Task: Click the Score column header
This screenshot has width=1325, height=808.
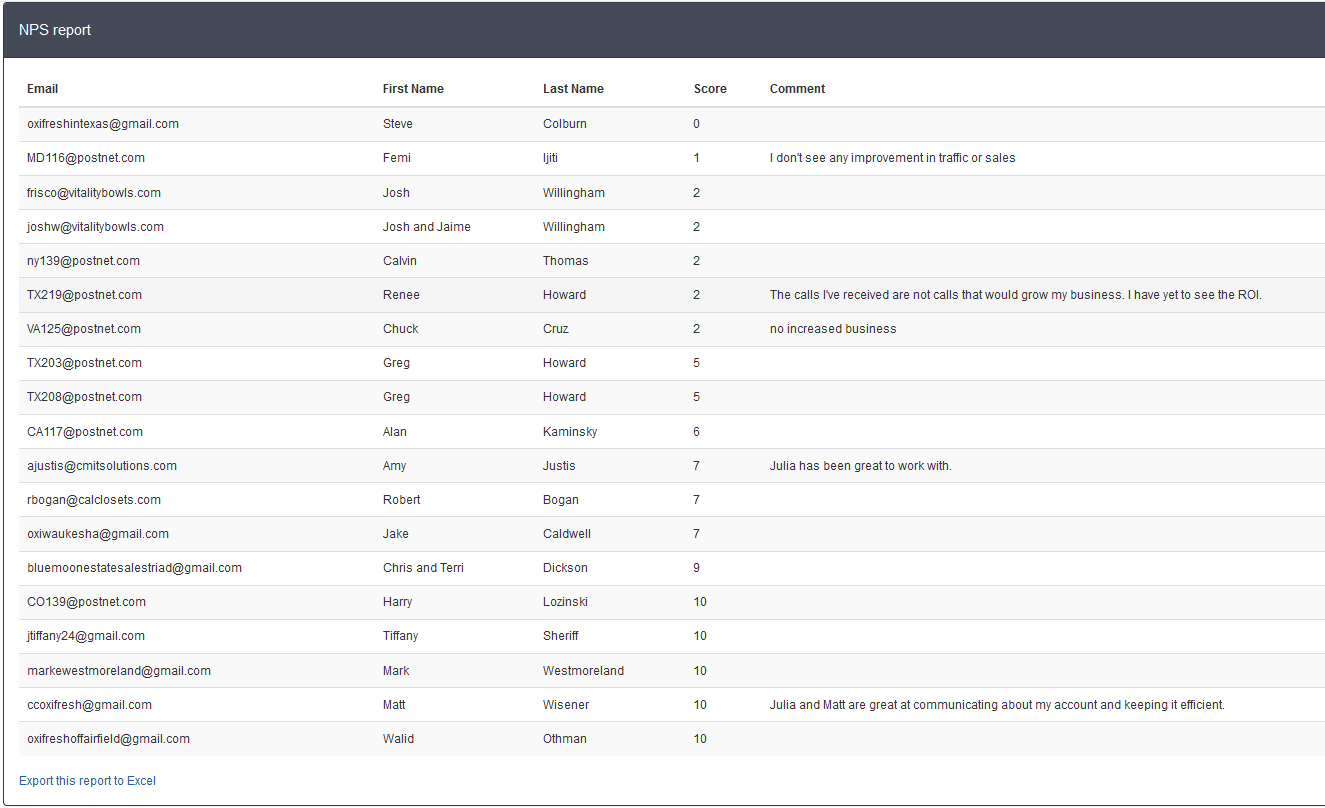Action: coord(710,89)
